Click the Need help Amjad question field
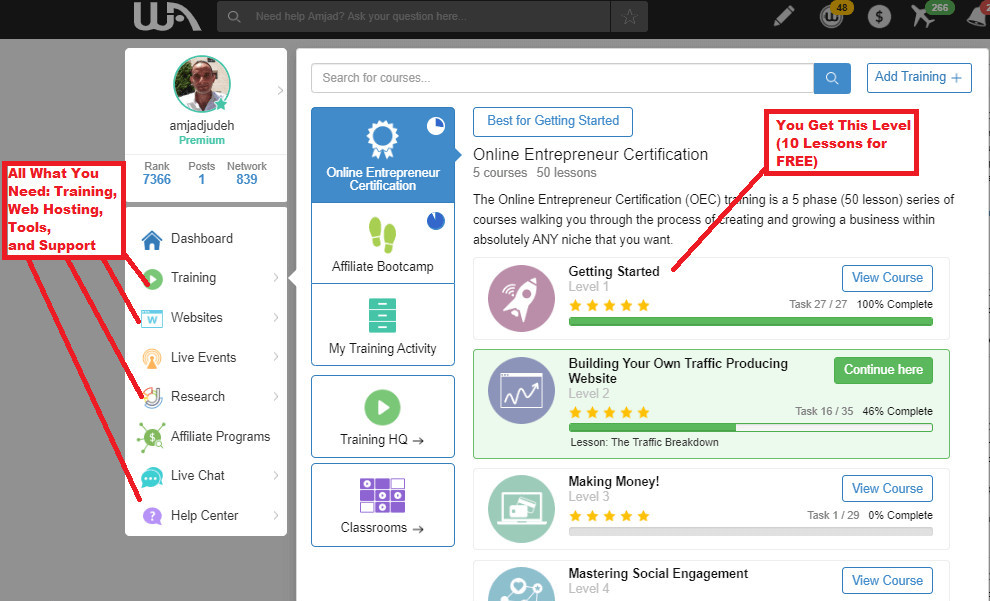This screenshot has width=990, height=601. [414, 16]
